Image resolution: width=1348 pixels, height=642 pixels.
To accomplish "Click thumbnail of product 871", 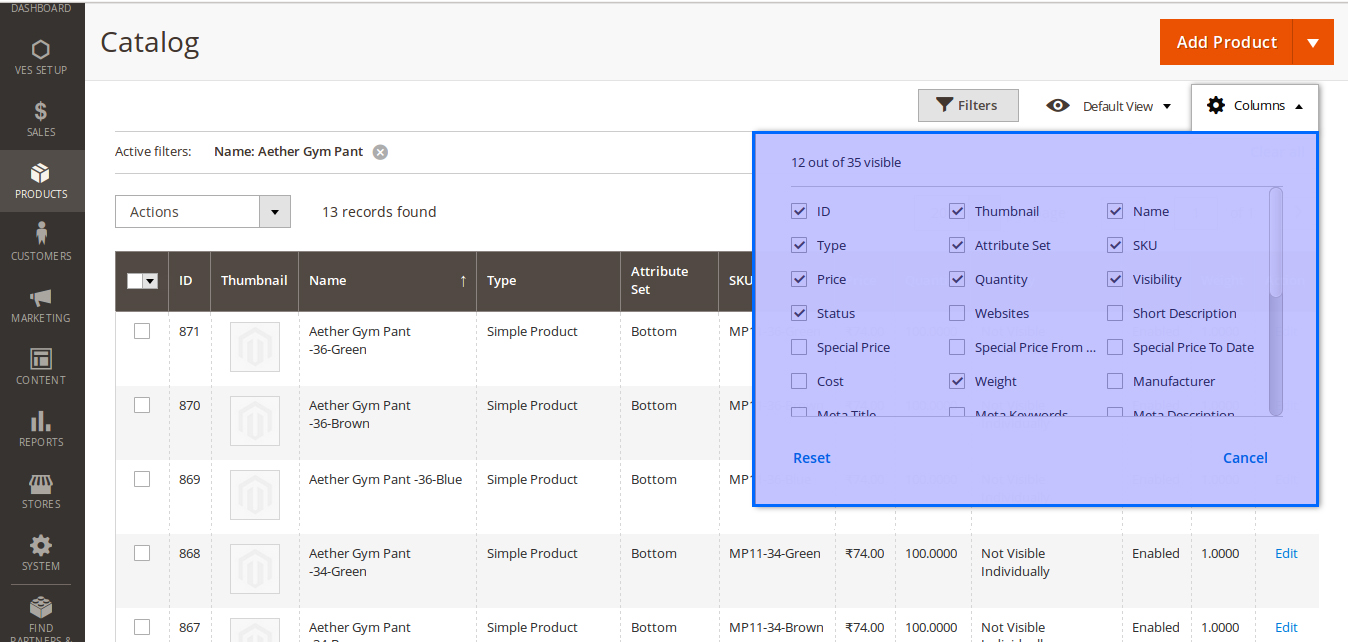I will pos(255,347).
